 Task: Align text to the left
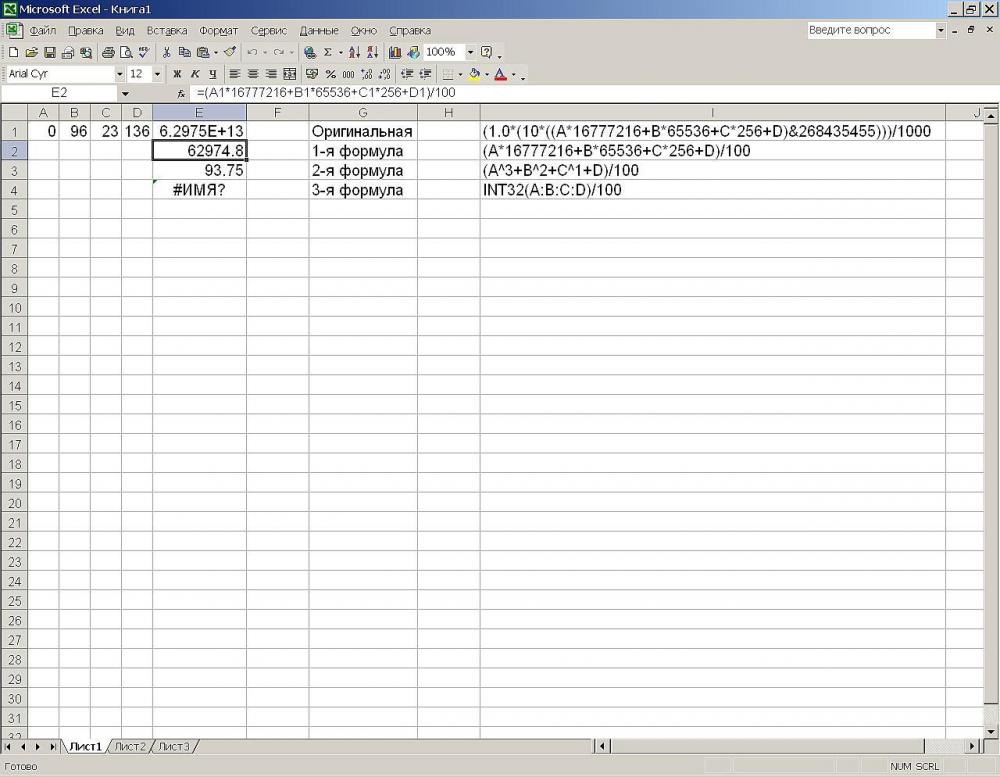point(235,74)
